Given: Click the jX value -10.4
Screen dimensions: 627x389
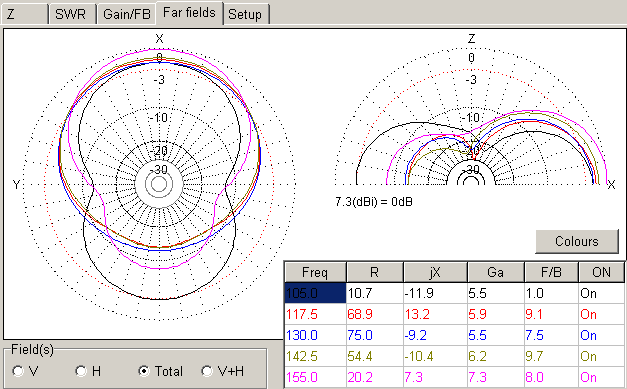Looking at the screenshot, I should (x=435, y=356).
